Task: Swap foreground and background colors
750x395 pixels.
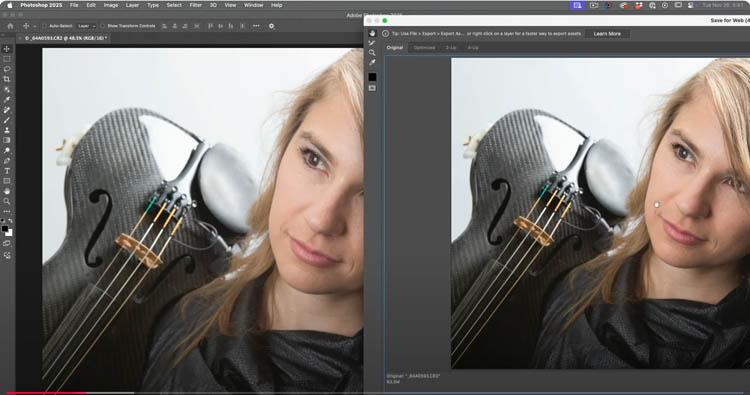Action: point(11,221)
